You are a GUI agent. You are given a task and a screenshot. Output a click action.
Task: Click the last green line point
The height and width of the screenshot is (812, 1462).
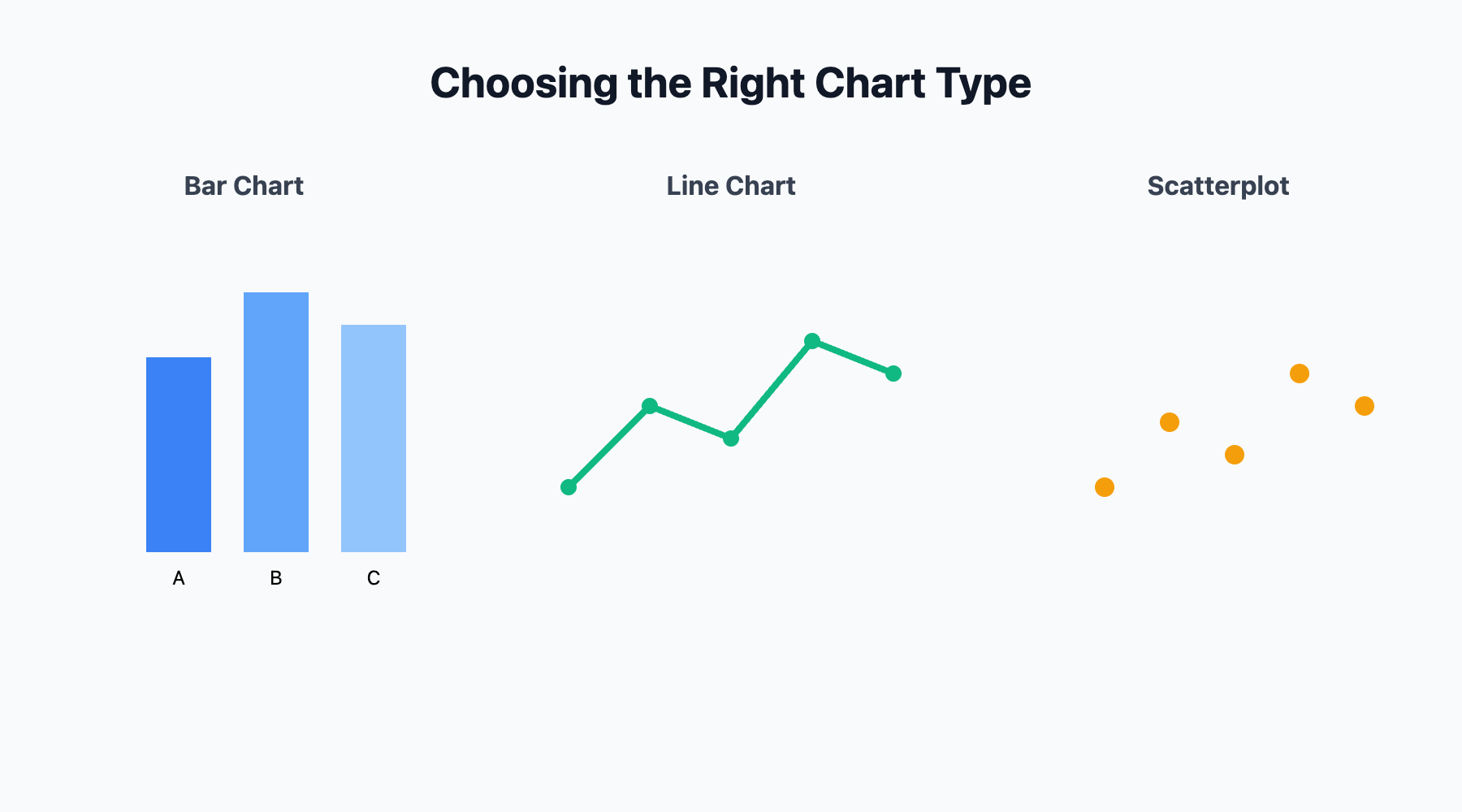(893, 374)
